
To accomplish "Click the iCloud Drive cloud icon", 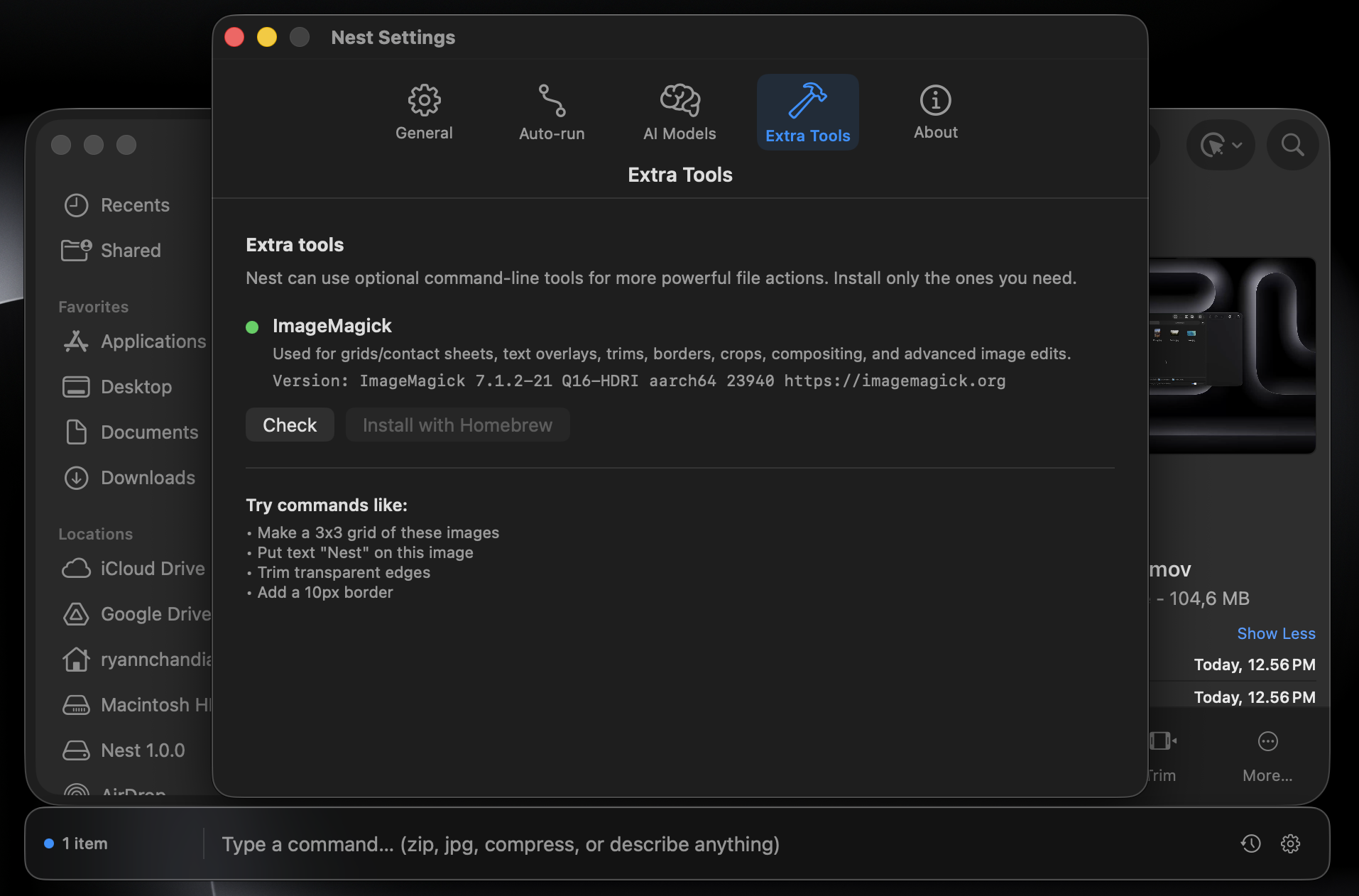I will 76,569.
